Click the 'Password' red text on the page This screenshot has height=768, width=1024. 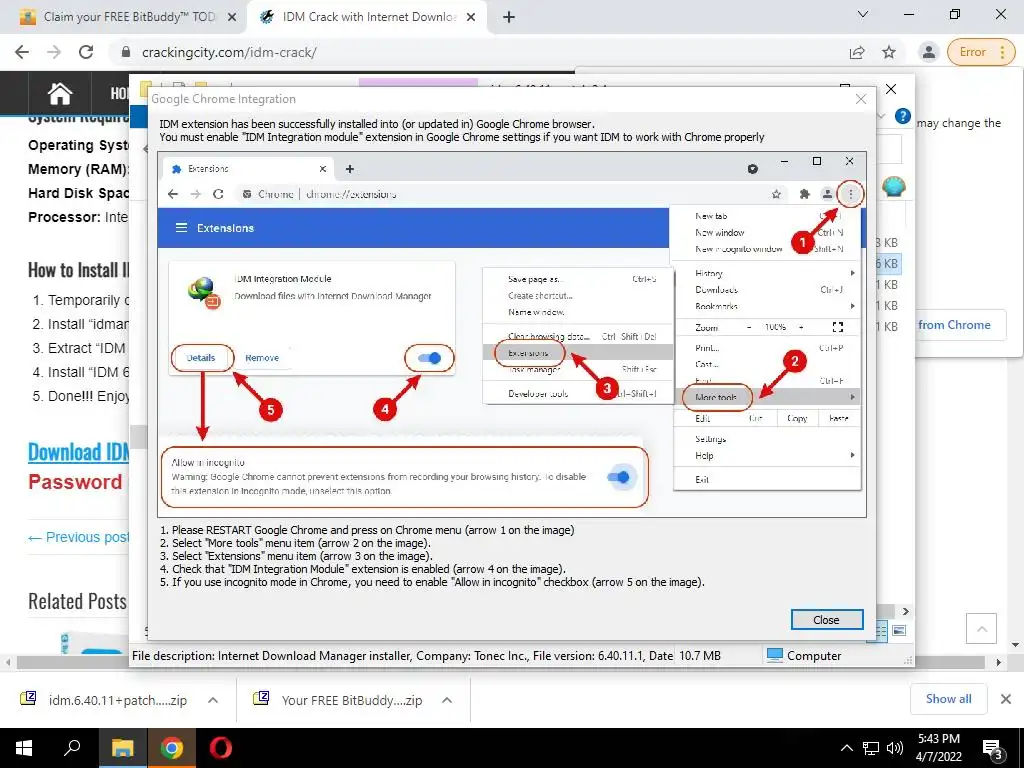coord(75,482)
